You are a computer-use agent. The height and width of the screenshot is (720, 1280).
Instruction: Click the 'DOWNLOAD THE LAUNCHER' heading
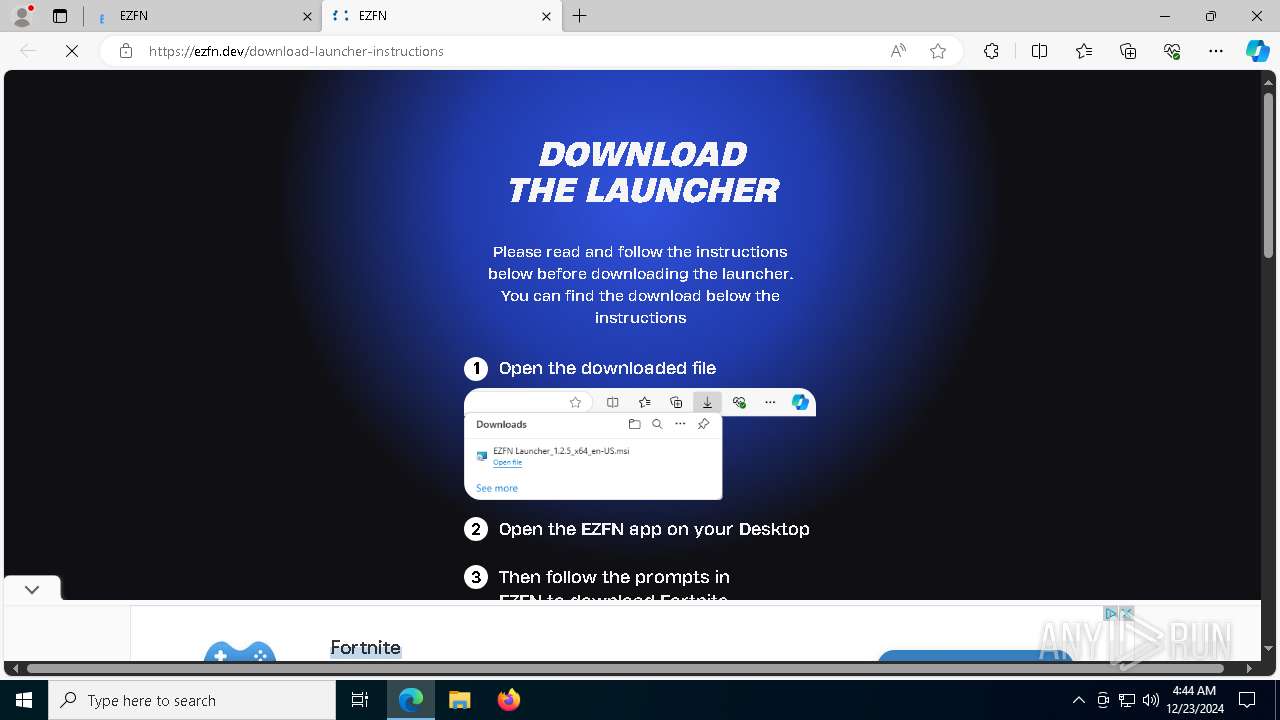point(642,172)
